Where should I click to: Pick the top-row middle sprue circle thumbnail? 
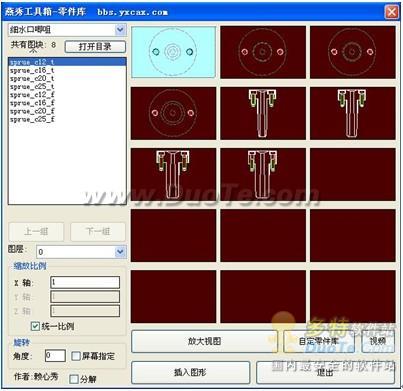263,52
